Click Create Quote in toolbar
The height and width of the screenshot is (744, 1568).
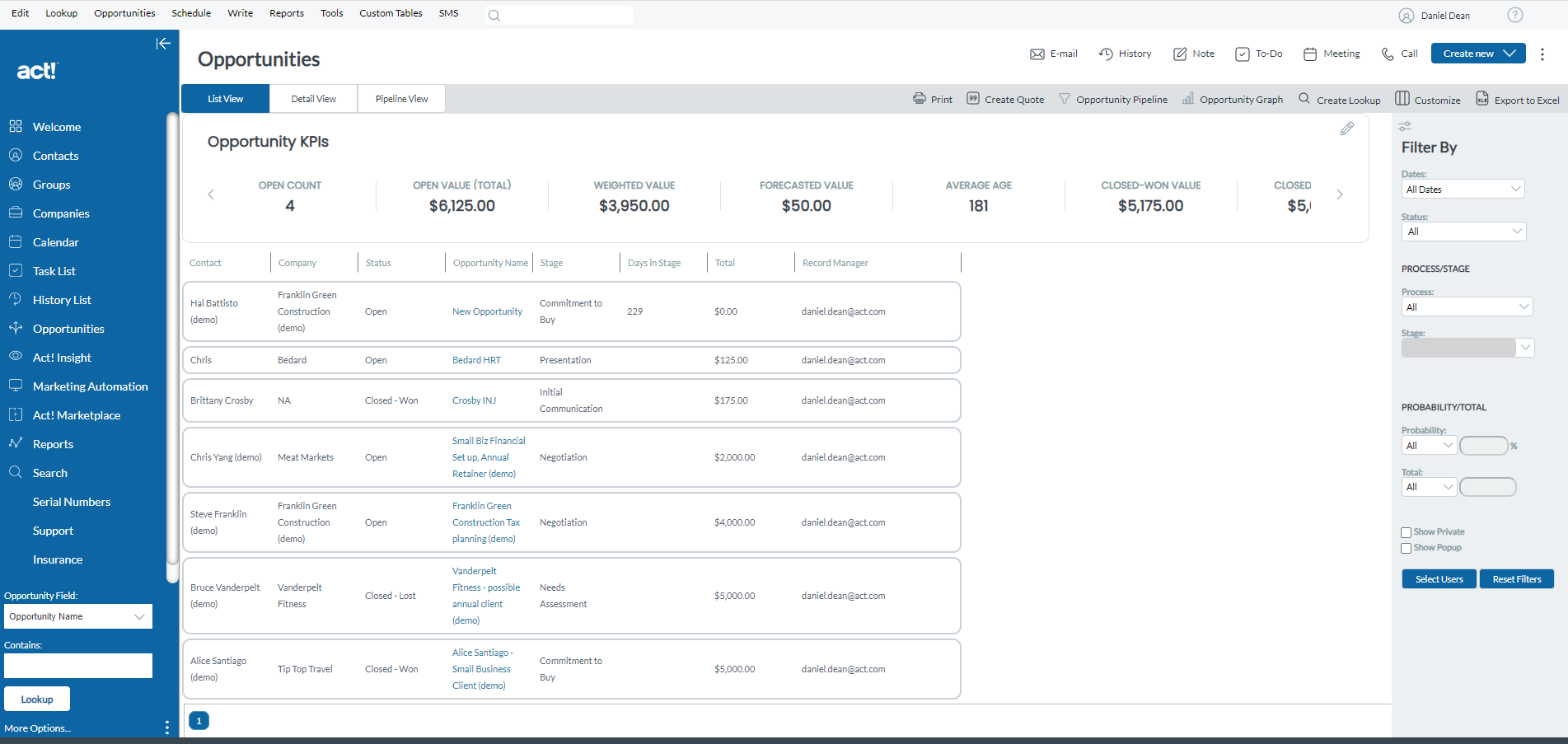(x=1005, y=99)
